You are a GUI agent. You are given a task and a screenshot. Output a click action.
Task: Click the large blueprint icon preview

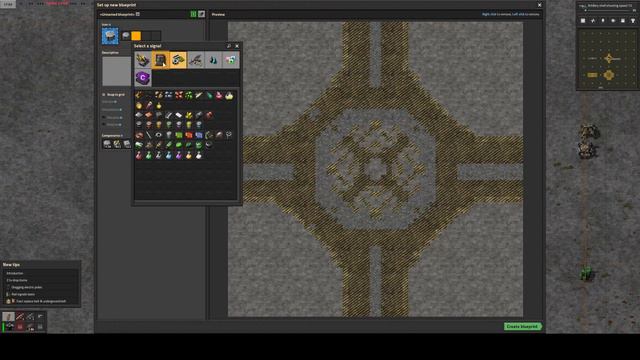110,36
